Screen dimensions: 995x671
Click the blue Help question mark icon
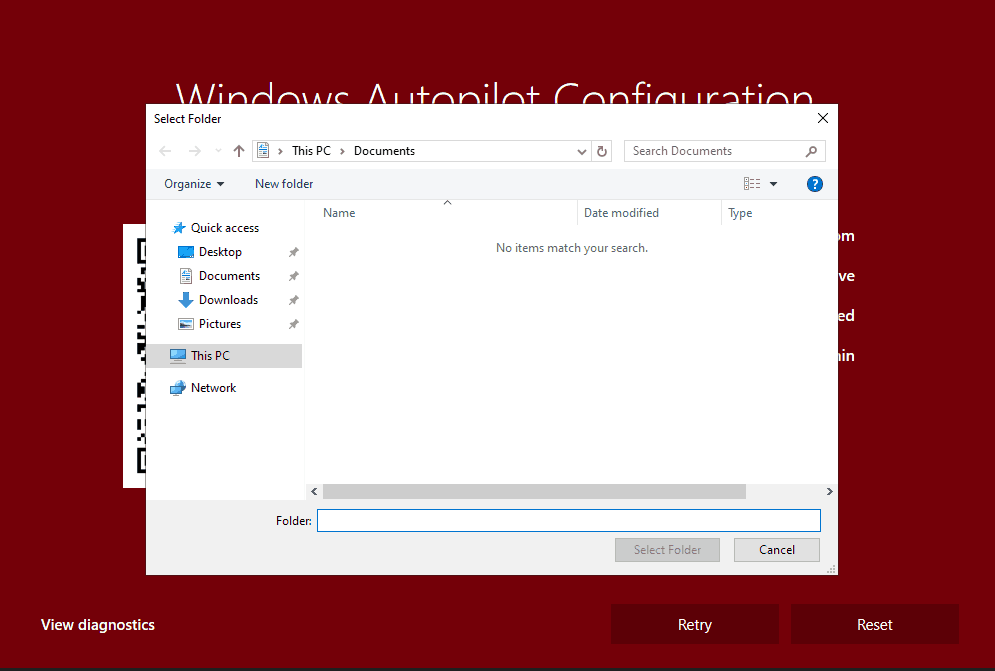click(x=814, y=184)
